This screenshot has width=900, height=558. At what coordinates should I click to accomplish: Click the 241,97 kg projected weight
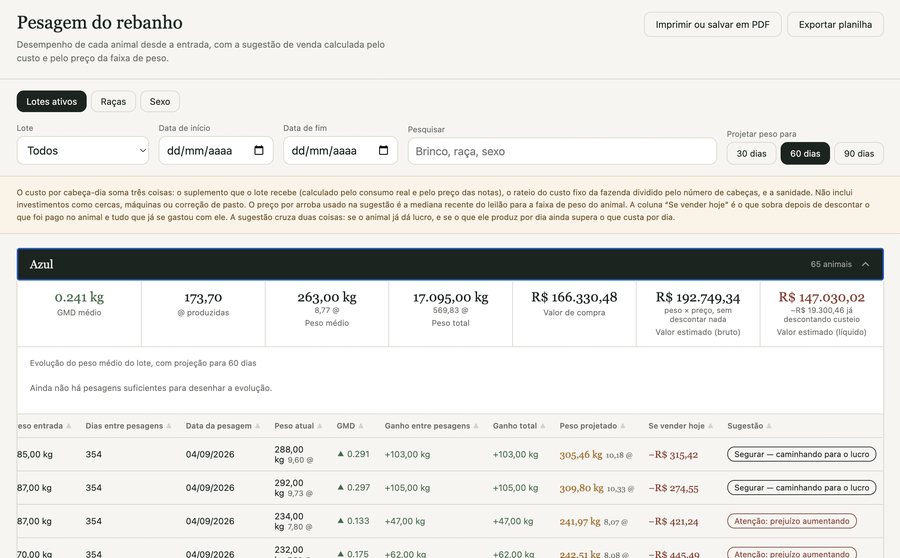(x=580, y=521)
